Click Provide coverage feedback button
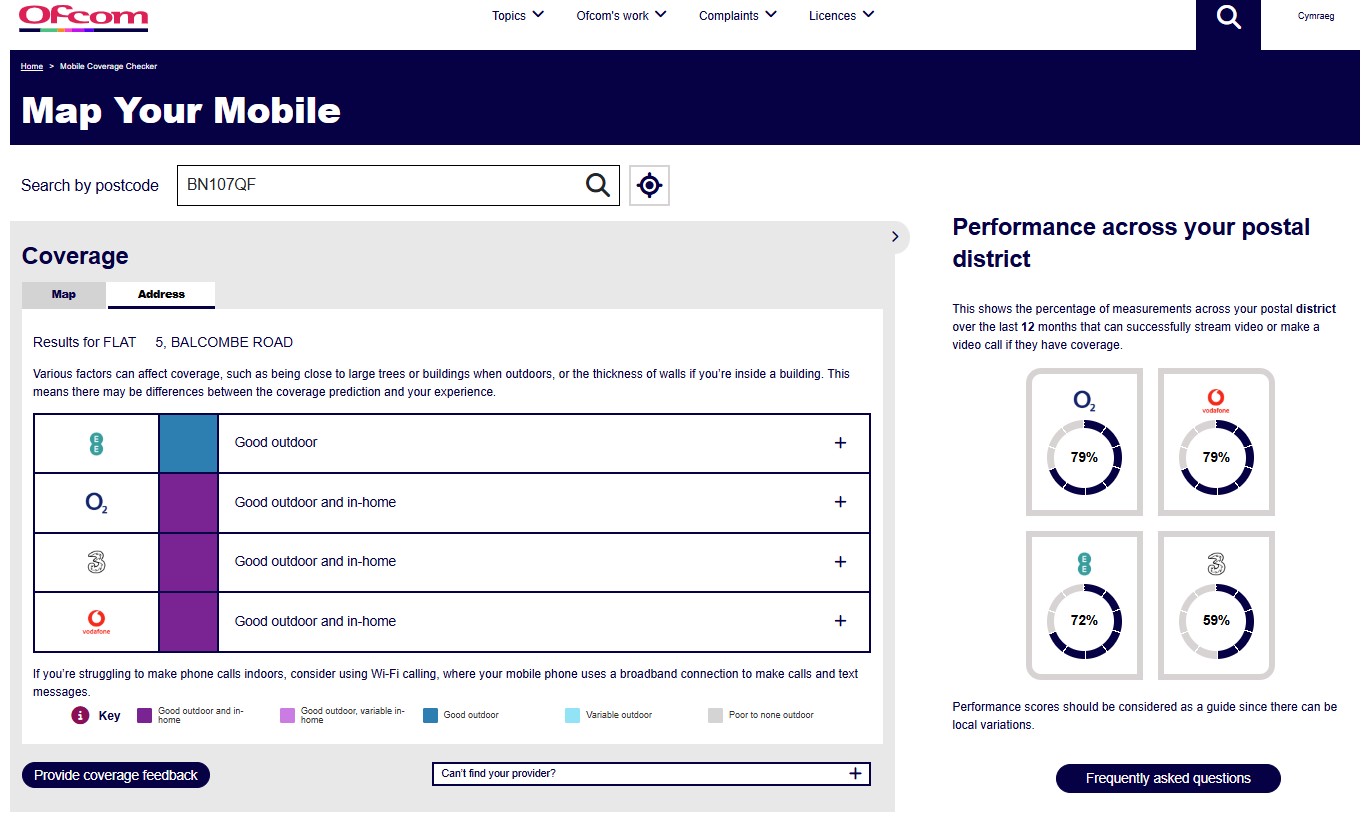 (x=116, y=775)
